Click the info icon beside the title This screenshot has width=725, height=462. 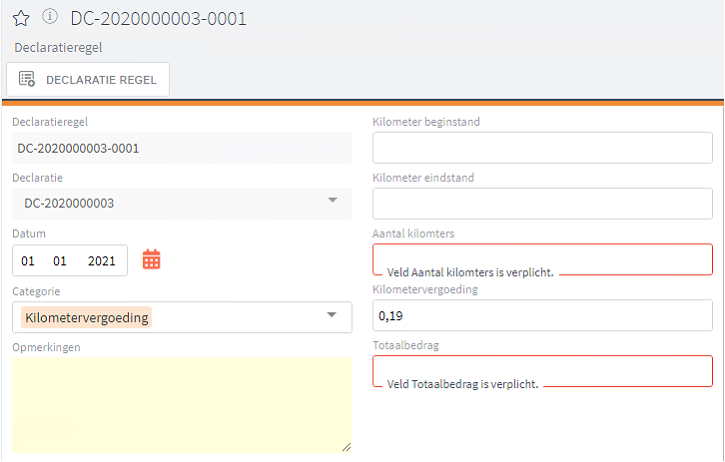point(50,18)
